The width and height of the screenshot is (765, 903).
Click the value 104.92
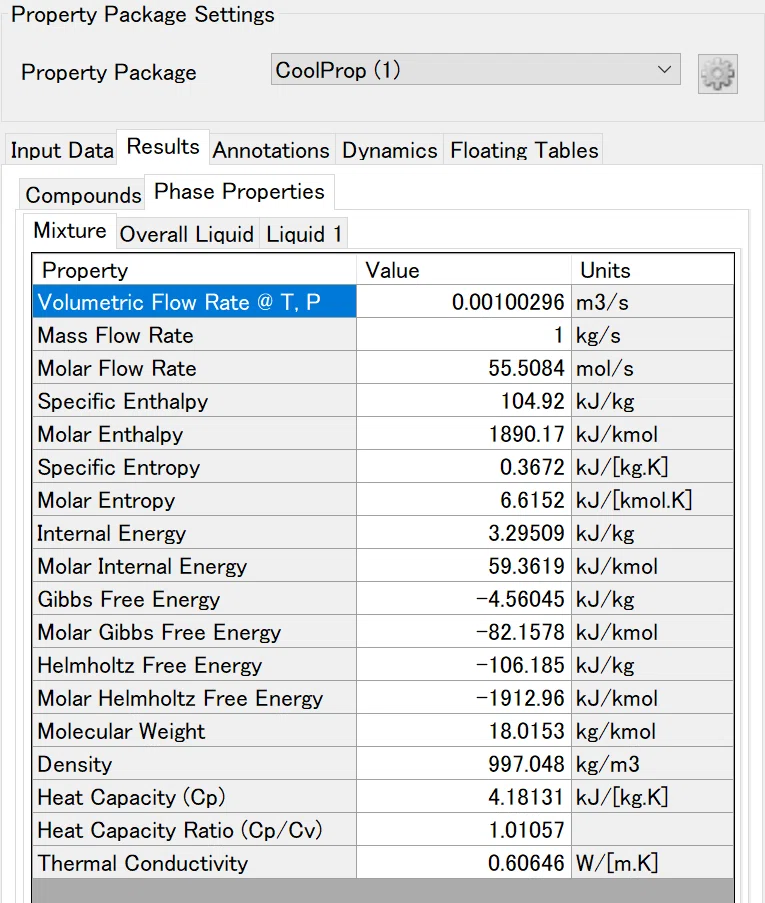click(464, 401)
